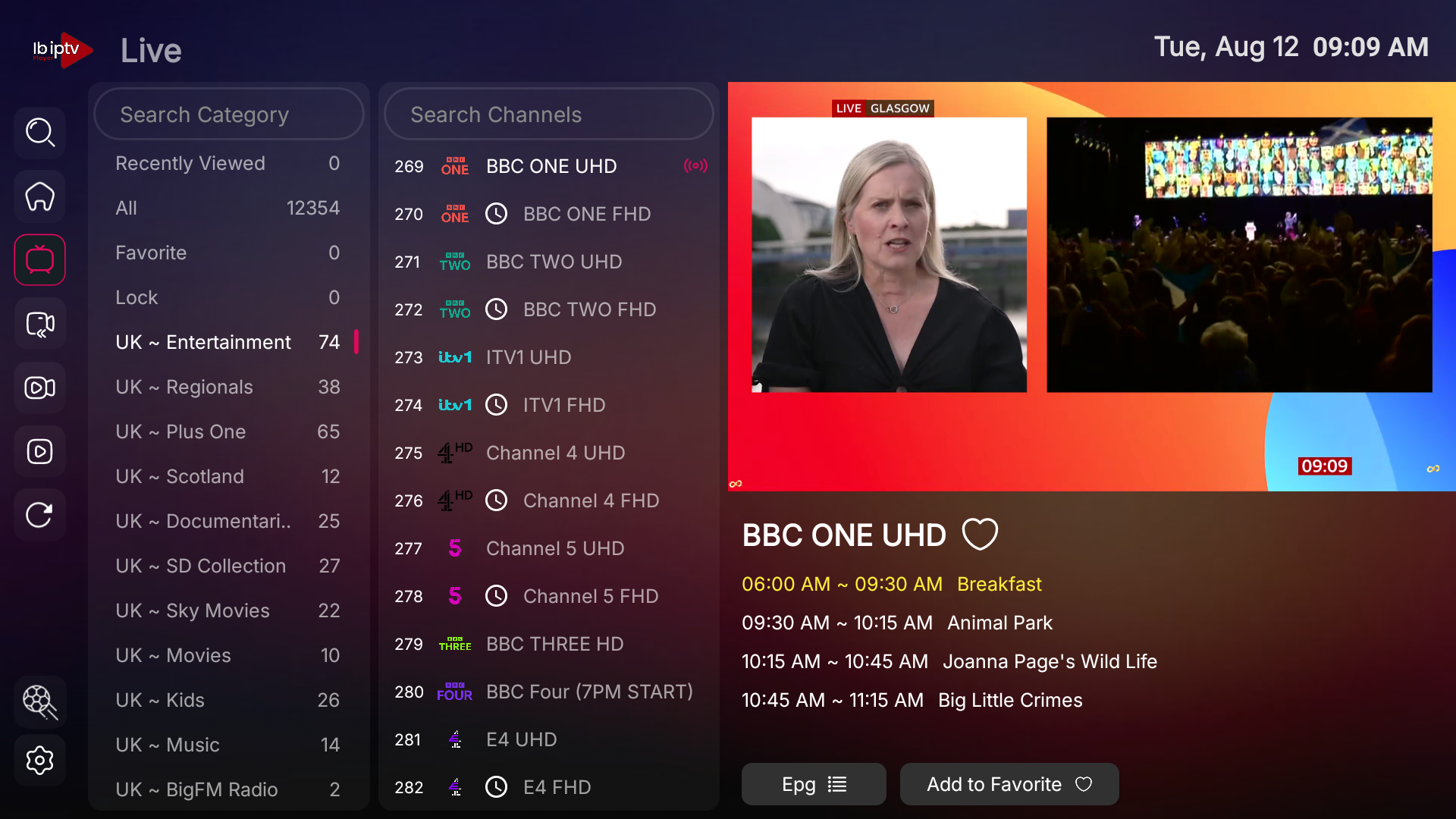1456x819 pixels.
Task: Go to the Home sidebar icon
Action: [x=39, y=196]
